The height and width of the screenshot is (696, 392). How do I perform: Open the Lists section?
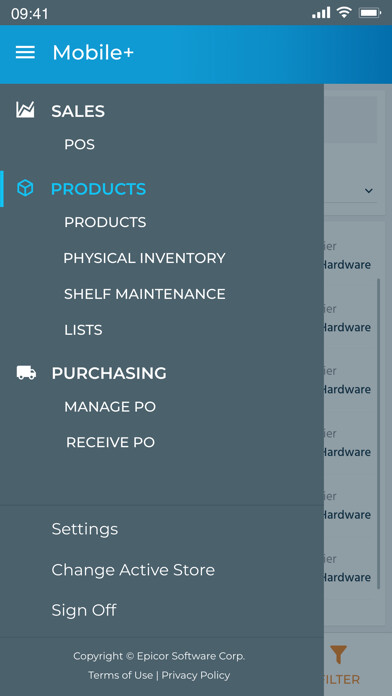click(x=83, y=330)
